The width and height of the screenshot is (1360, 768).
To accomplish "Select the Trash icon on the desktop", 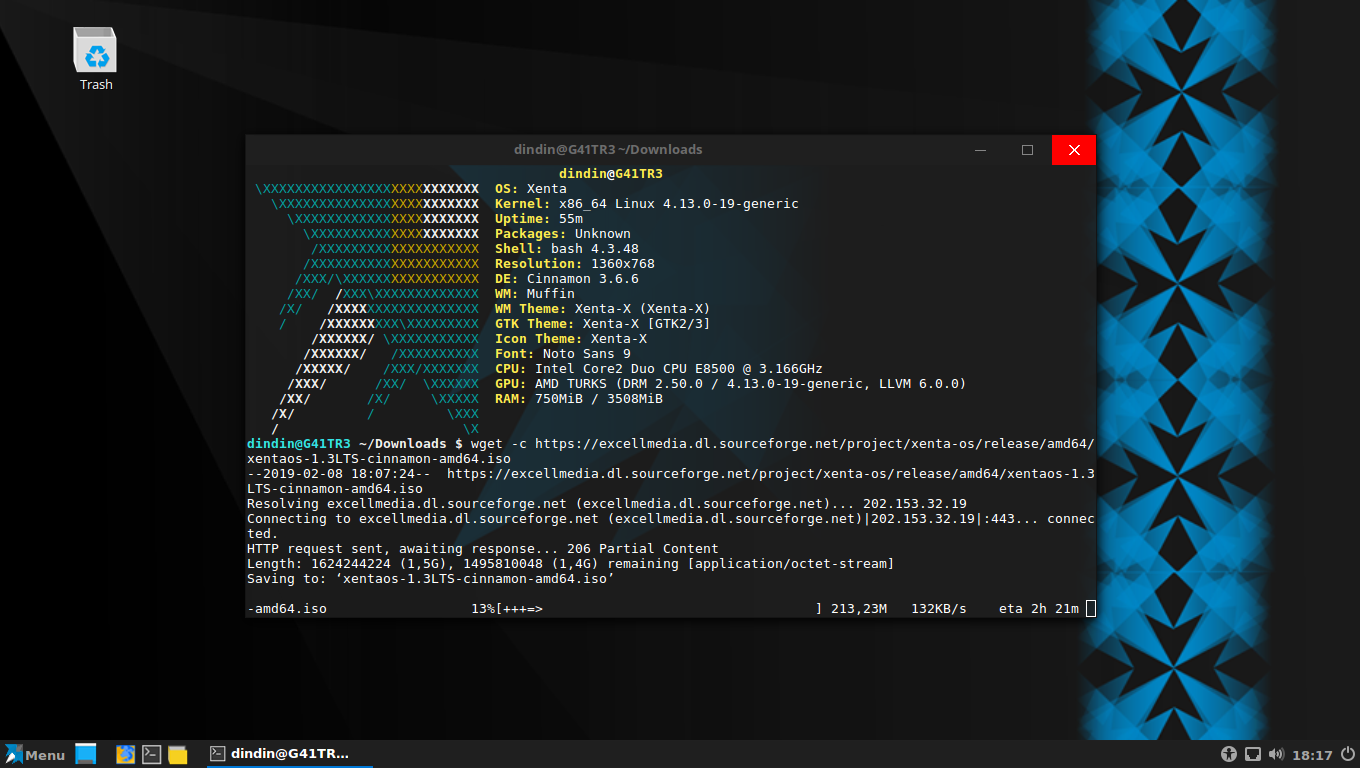I will (96, 59).
